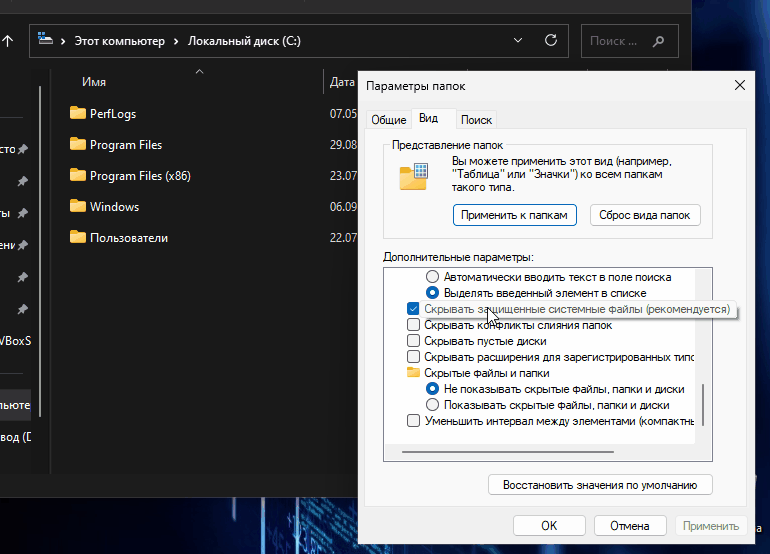Click Восстановить значения по умолчанию button
Viewport: 770px width, 554px height.
(600, 485)
